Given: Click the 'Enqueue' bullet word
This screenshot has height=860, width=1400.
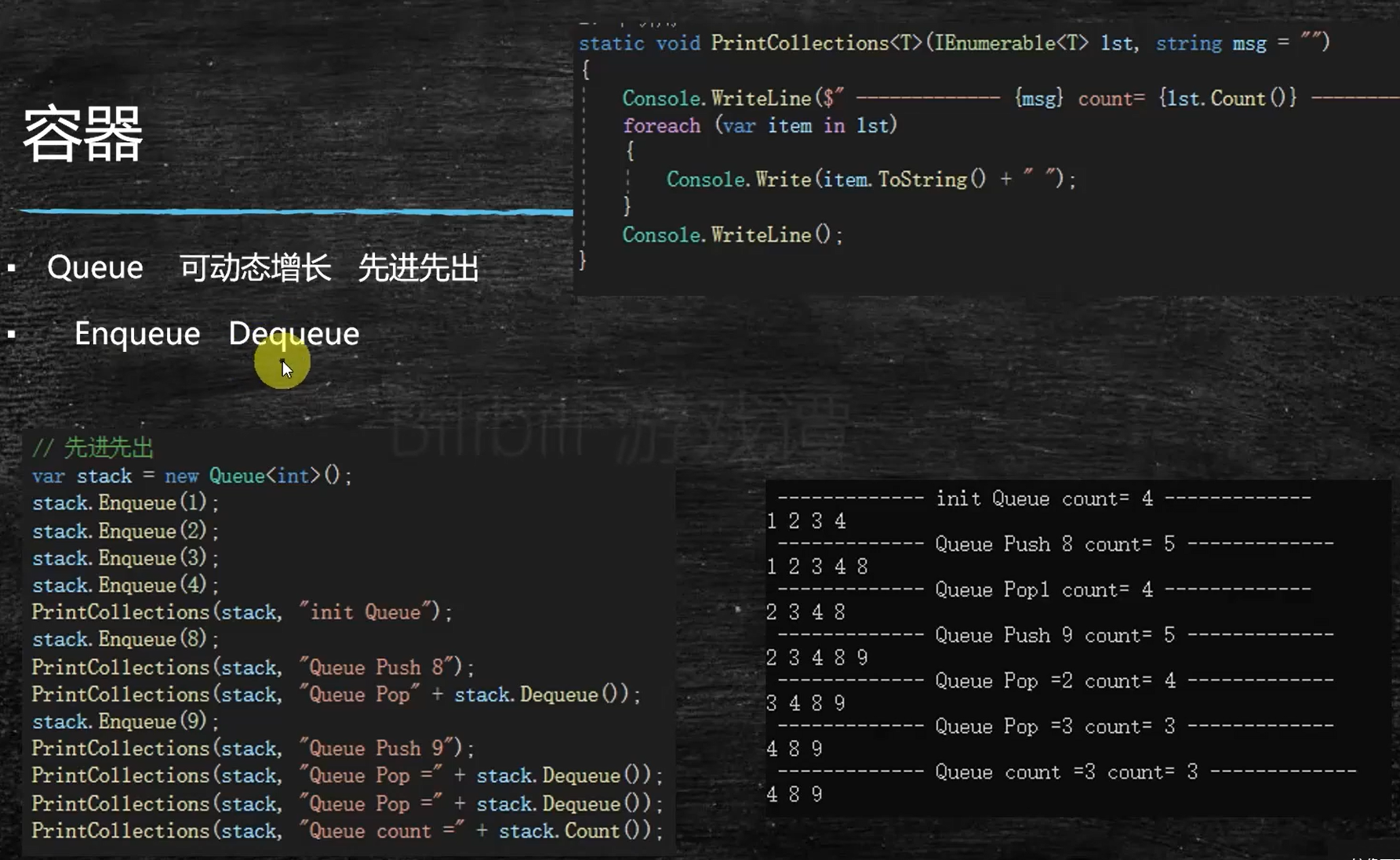Looking at the screenshot, I should click(137, 335).
